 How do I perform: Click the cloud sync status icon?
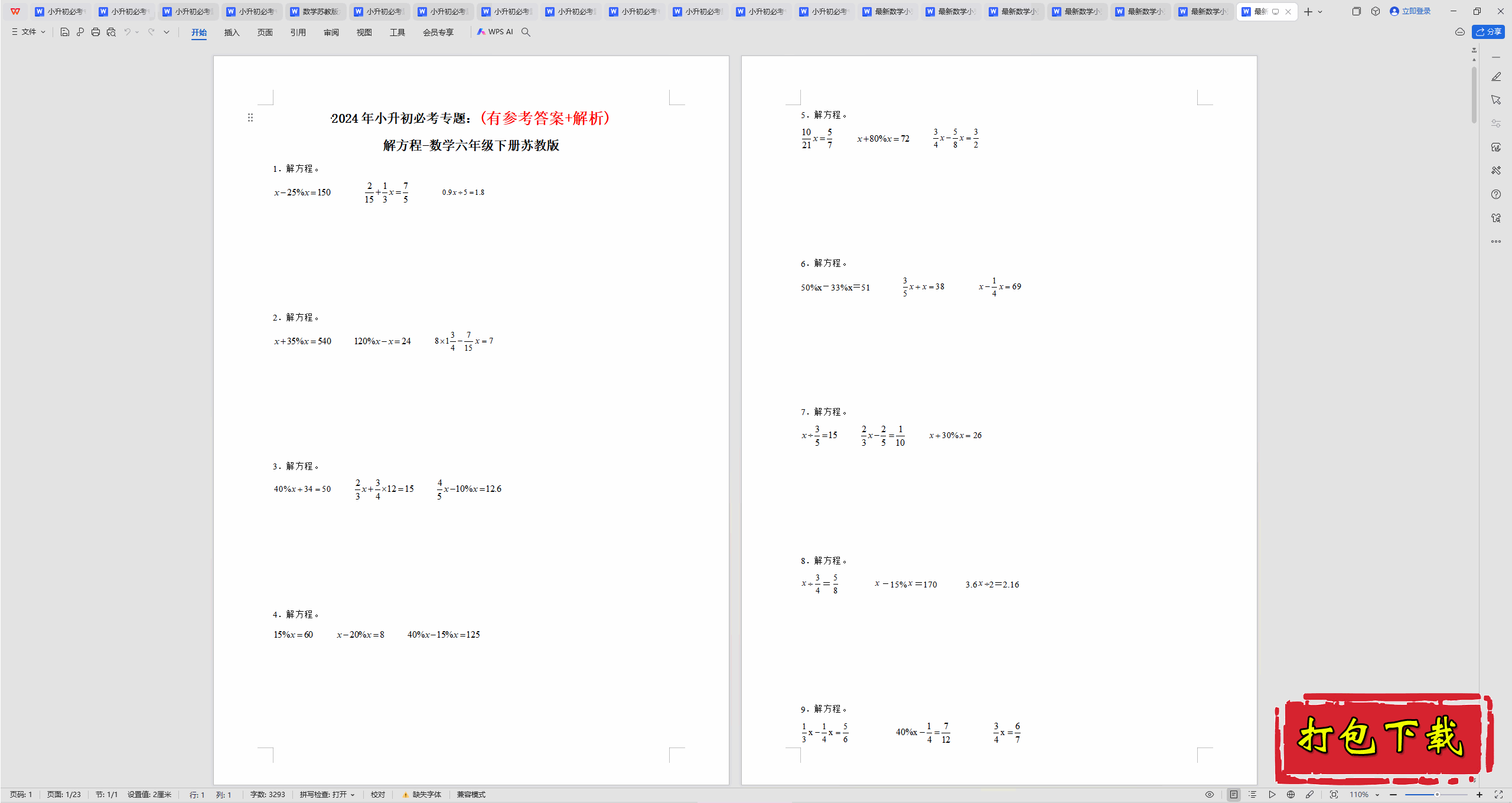(x=1460, y=32)
